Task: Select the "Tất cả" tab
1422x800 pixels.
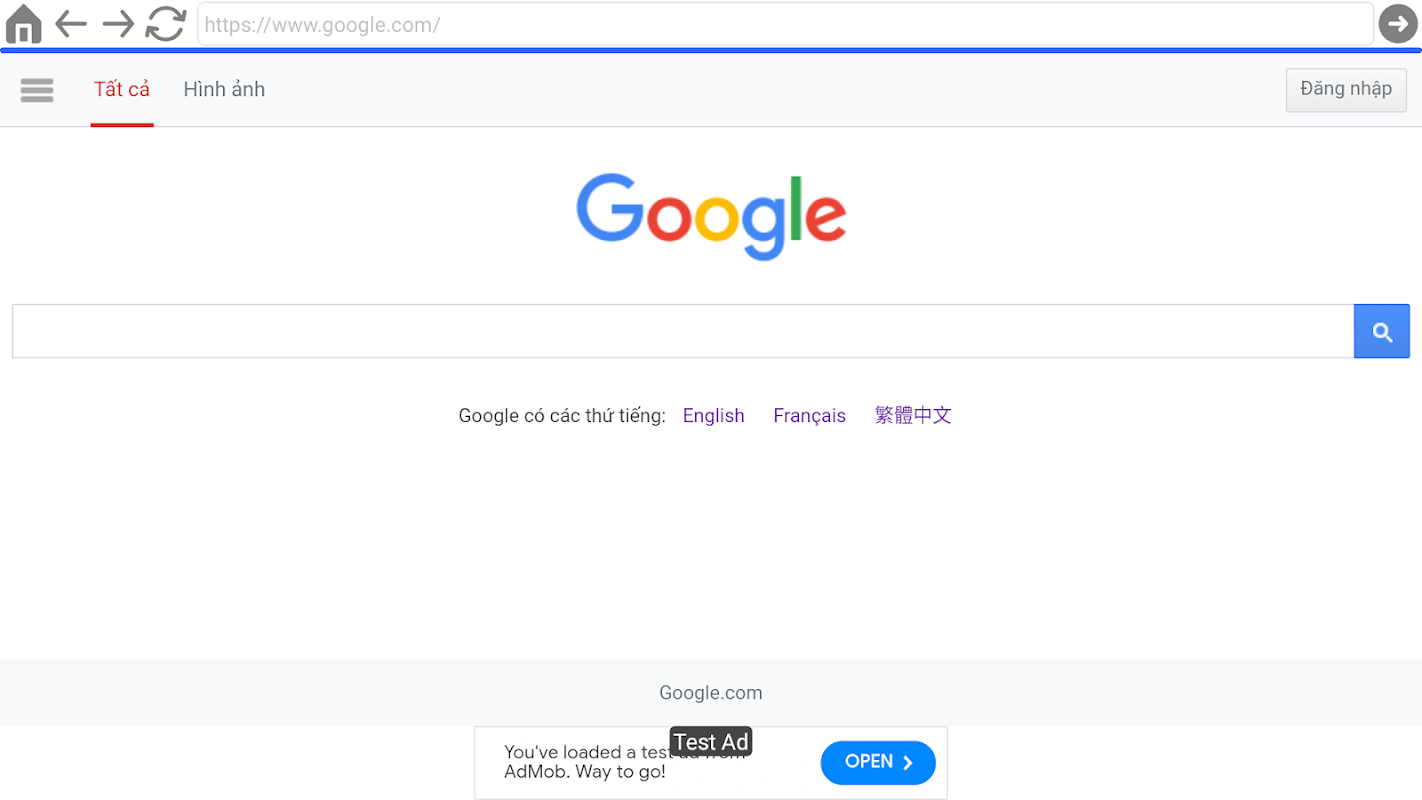Action: [x=122, y=89]
